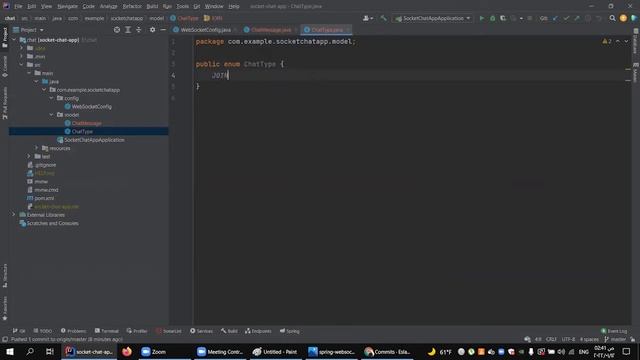Select Scratches and Consoles node
Viewport: 640px width, 360px height.
[x=52, y=223]
